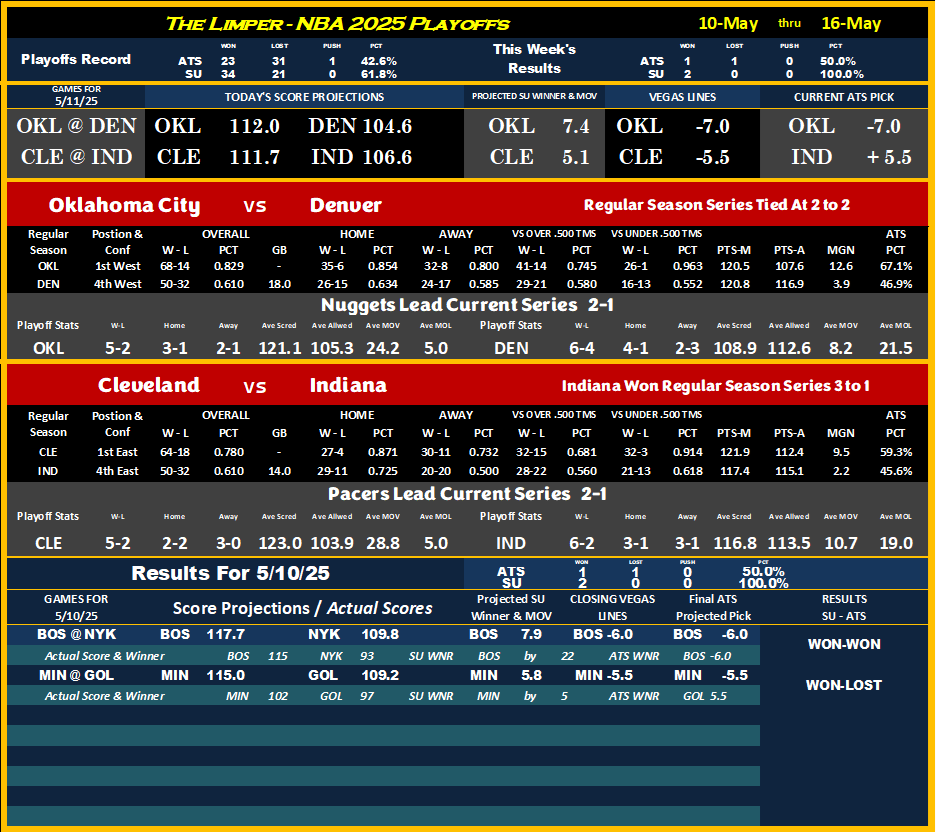Click OKL's projected score "112.0"
936x833 pixels.
tap(255, 126)
